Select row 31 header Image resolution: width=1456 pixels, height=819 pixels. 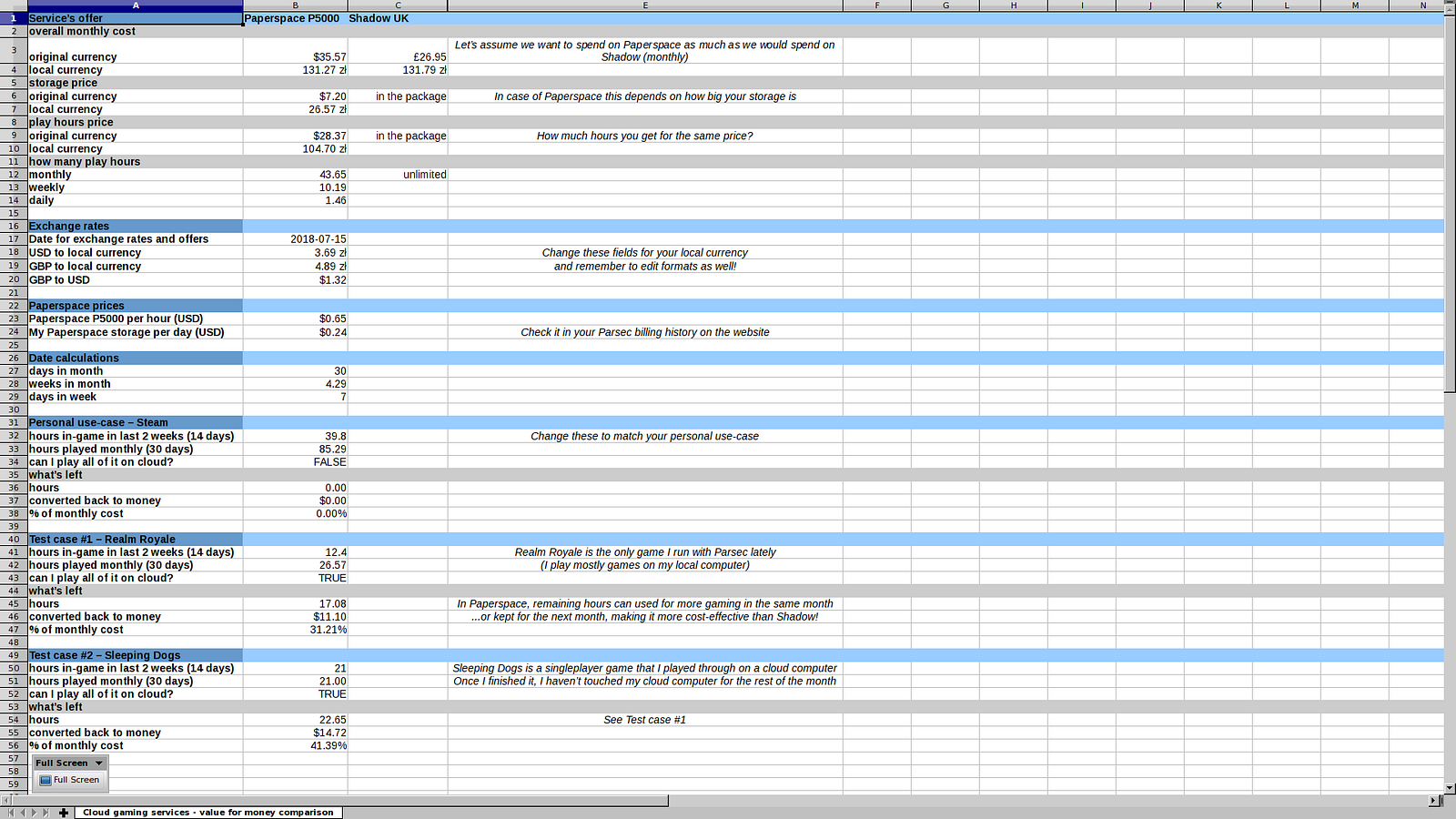(14, 422)
